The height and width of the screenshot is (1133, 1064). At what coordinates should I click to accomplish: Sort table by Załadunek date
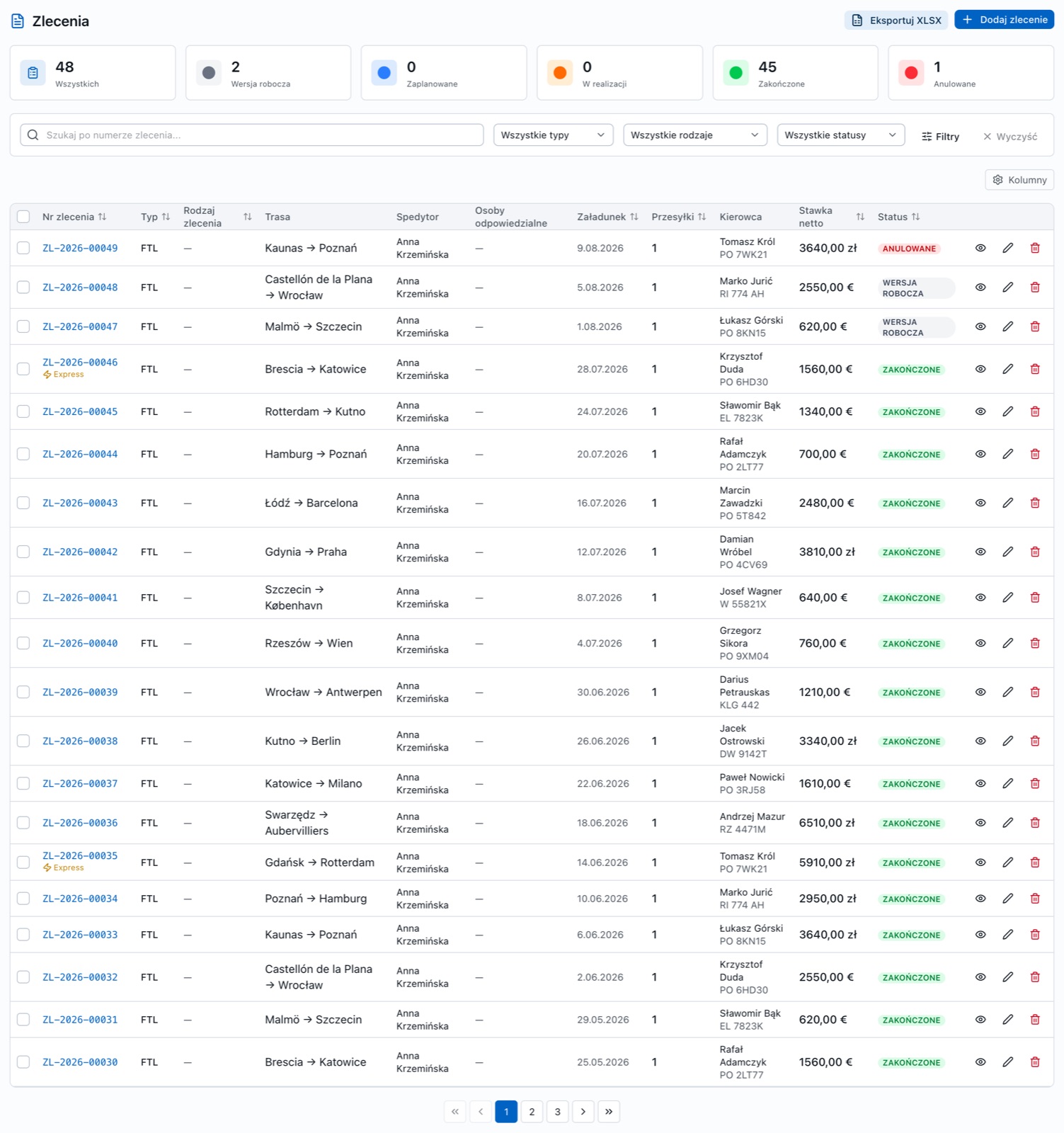pyautogui.click(x=634, y=217)
